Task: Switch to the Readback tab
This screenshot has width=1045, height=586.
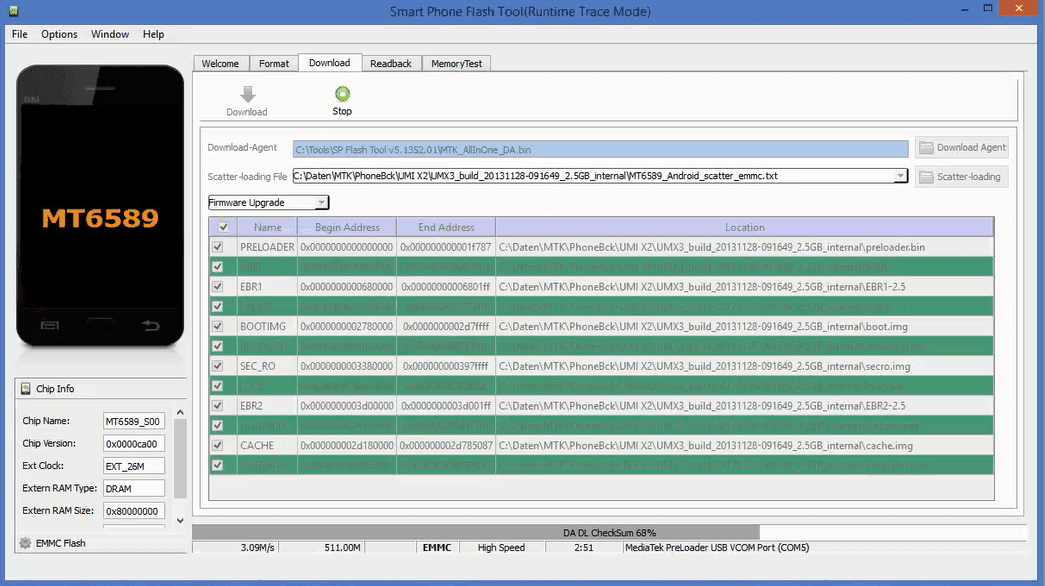Action: point(391,63)
